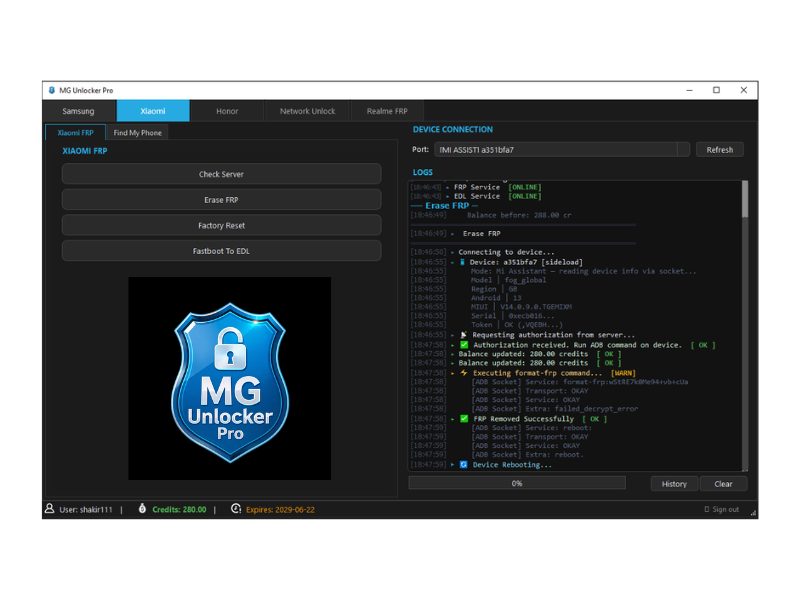The height and width of the screenshot is (600, 800).
Task: Open the Honor tab
Action: pos(227,111)
